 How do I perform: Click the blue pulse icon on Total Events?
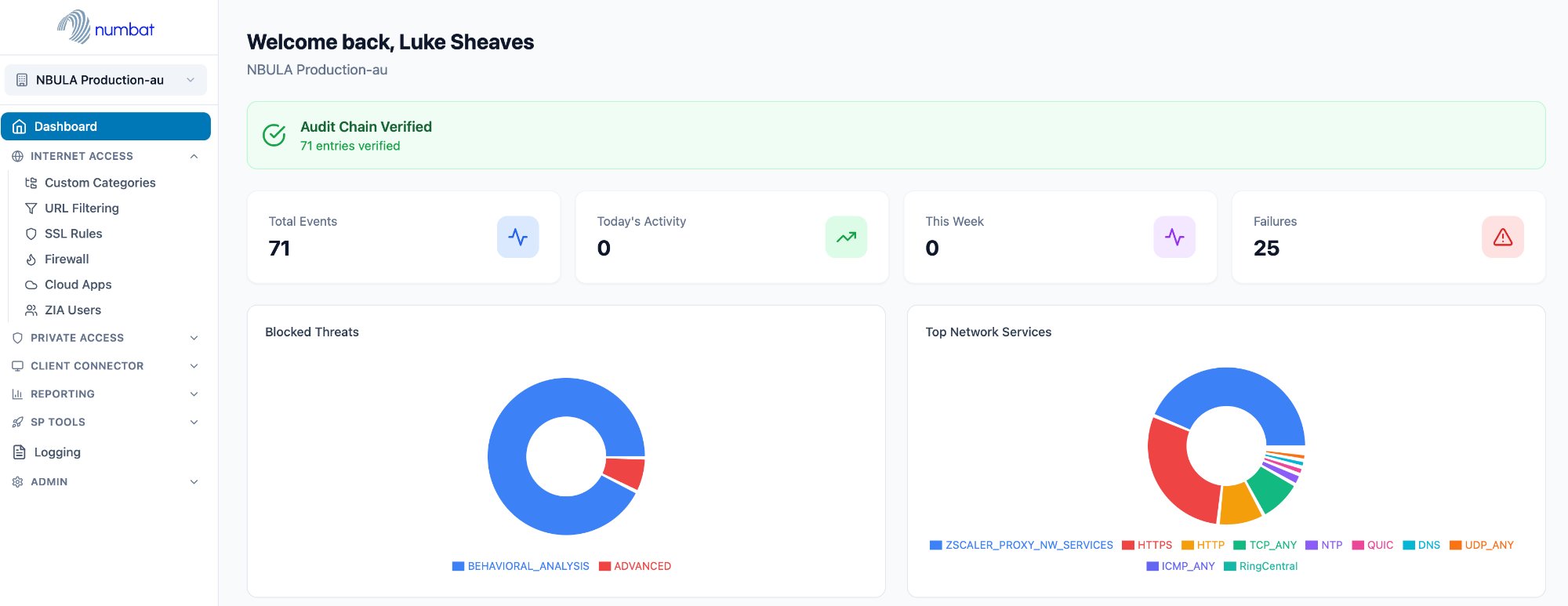point(517,237)
